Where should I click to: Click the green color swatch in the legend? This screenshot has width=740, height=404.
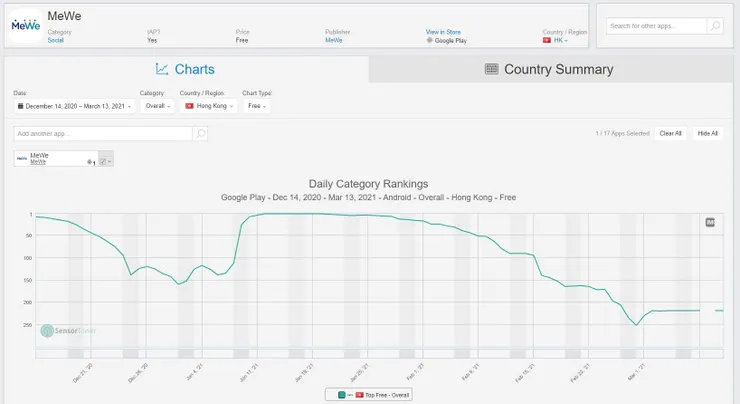click(x=339, y=395)
